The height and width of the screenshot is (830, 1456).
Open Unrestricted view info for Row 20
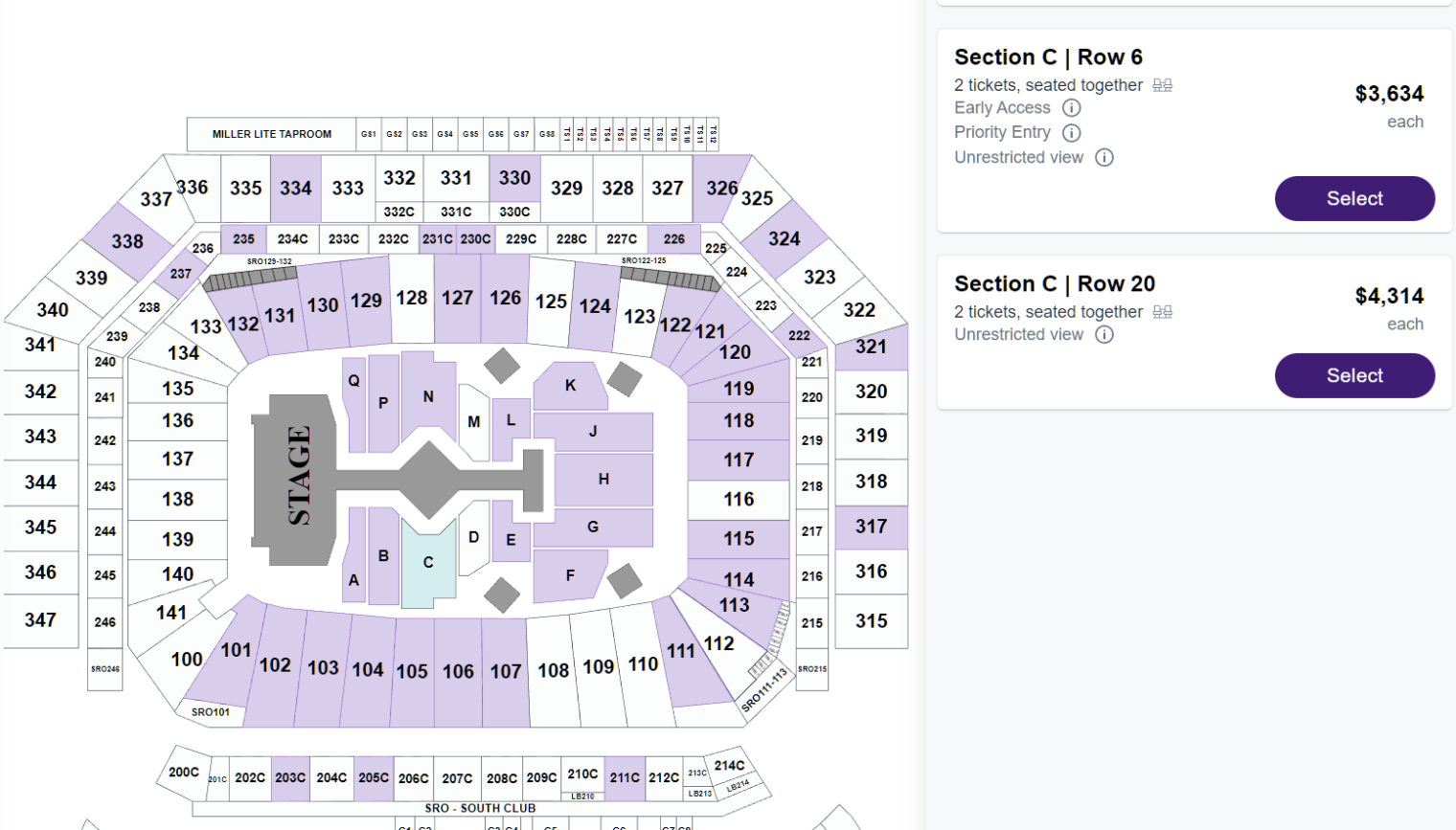1104,335
